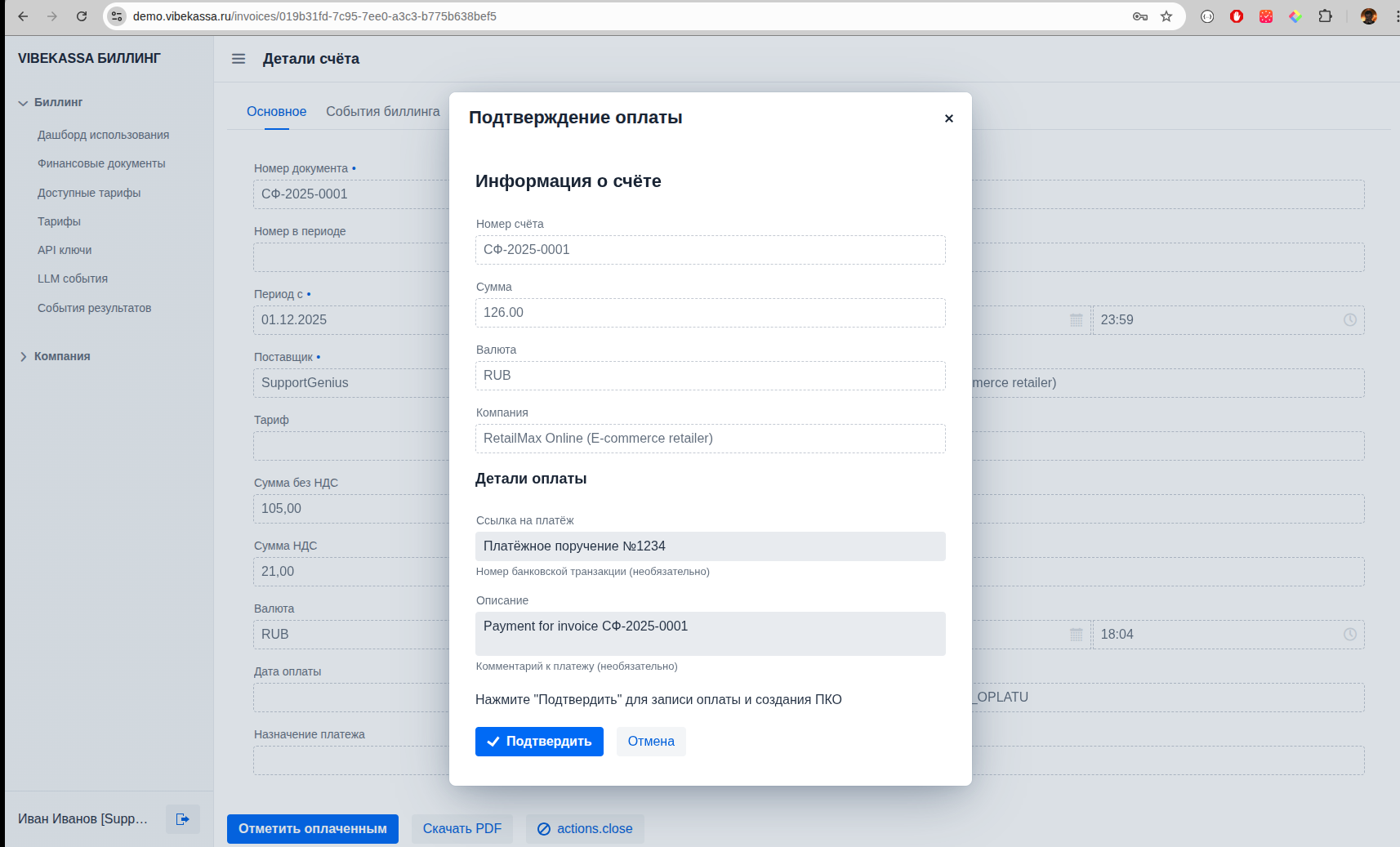Open saved passwords key icon
The height and width of the screenshot is (847, 1400).
[x=1140, y=16]
